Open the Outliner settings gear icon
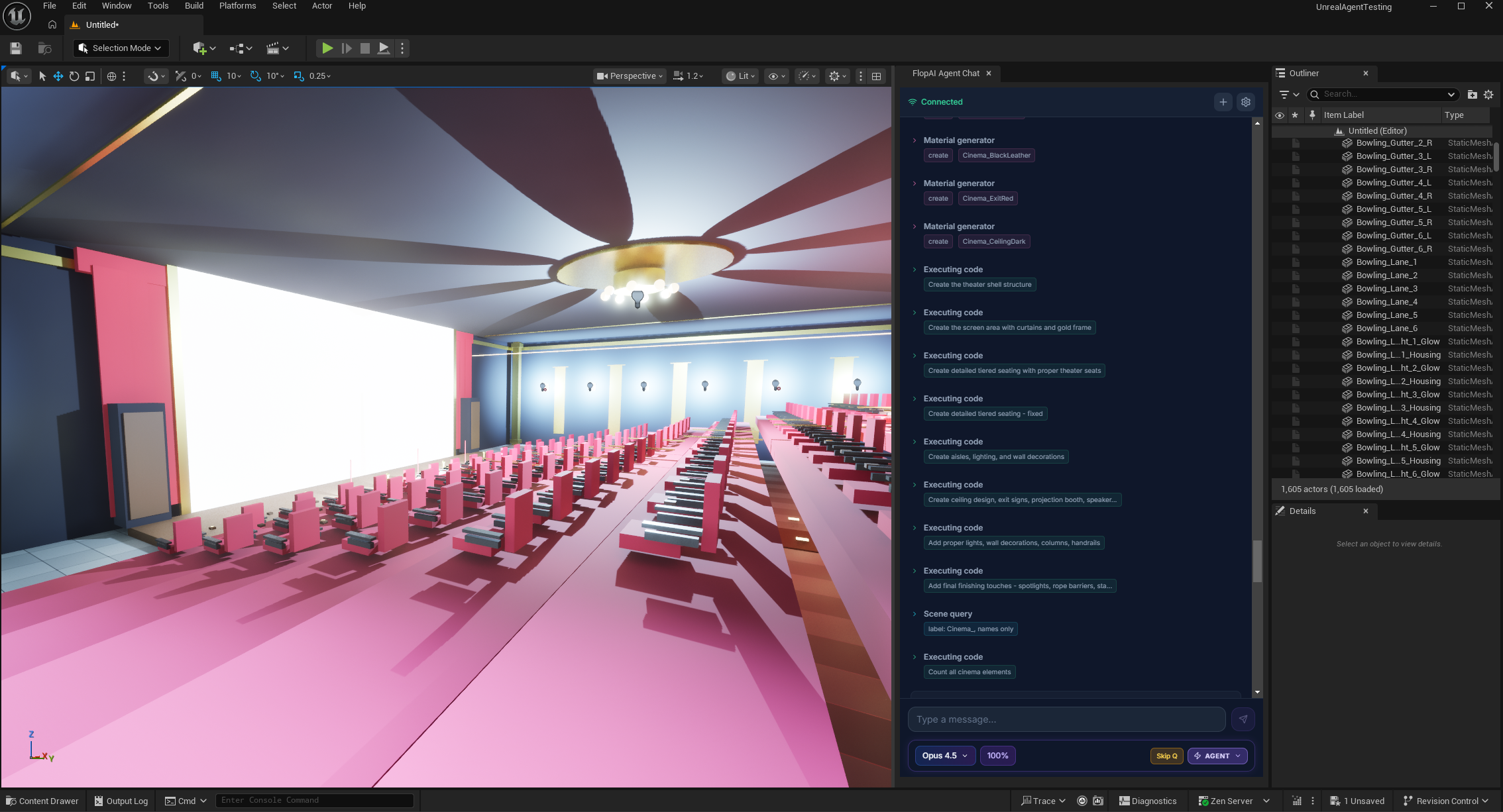This screenshot has height=812, width=1503. click(1489, 94)
